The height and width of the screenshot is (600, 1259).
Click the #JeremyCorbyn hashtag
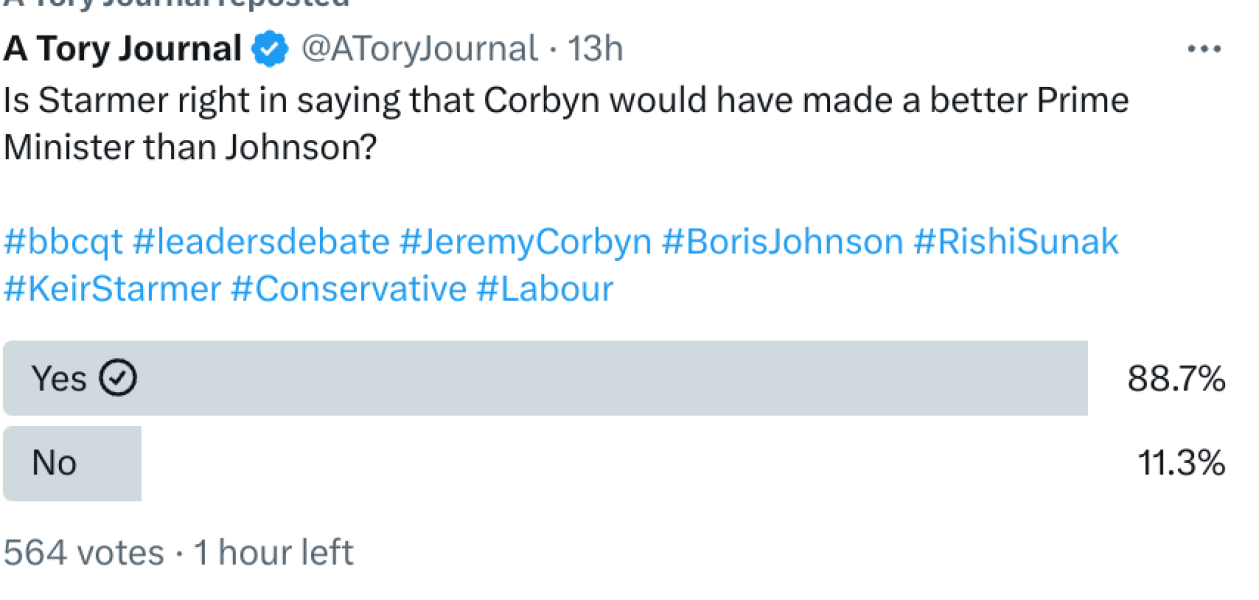[525, 241]
